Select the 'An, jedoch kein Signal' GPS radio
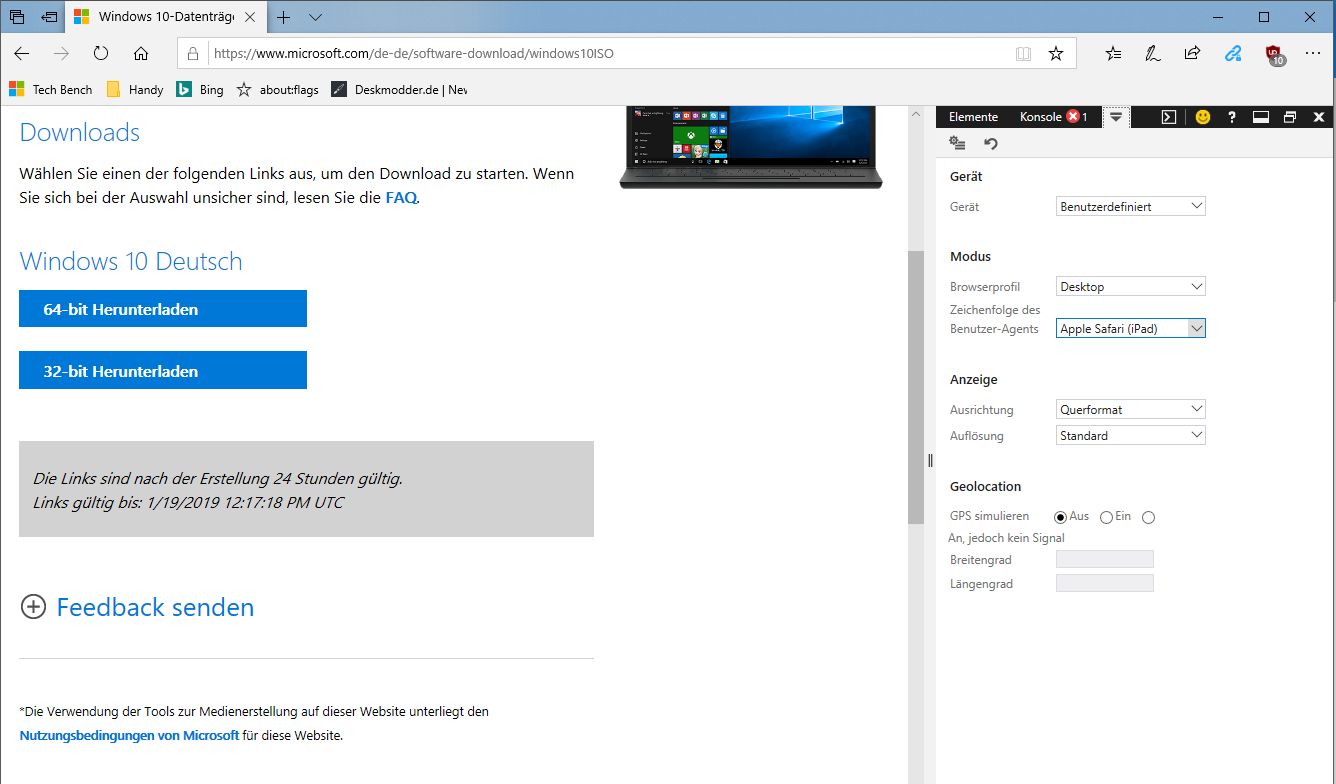Screen dimensions: 1336x784 tap(1148, 517)
